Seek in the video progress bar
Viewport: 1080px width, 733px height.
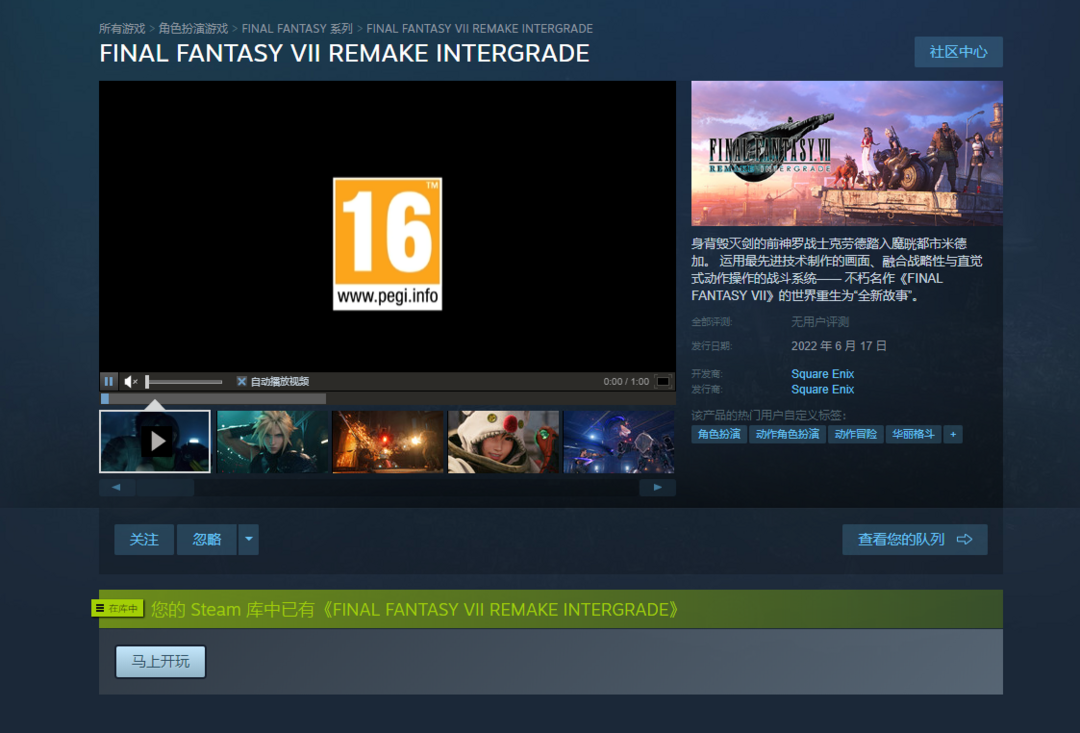387,399
